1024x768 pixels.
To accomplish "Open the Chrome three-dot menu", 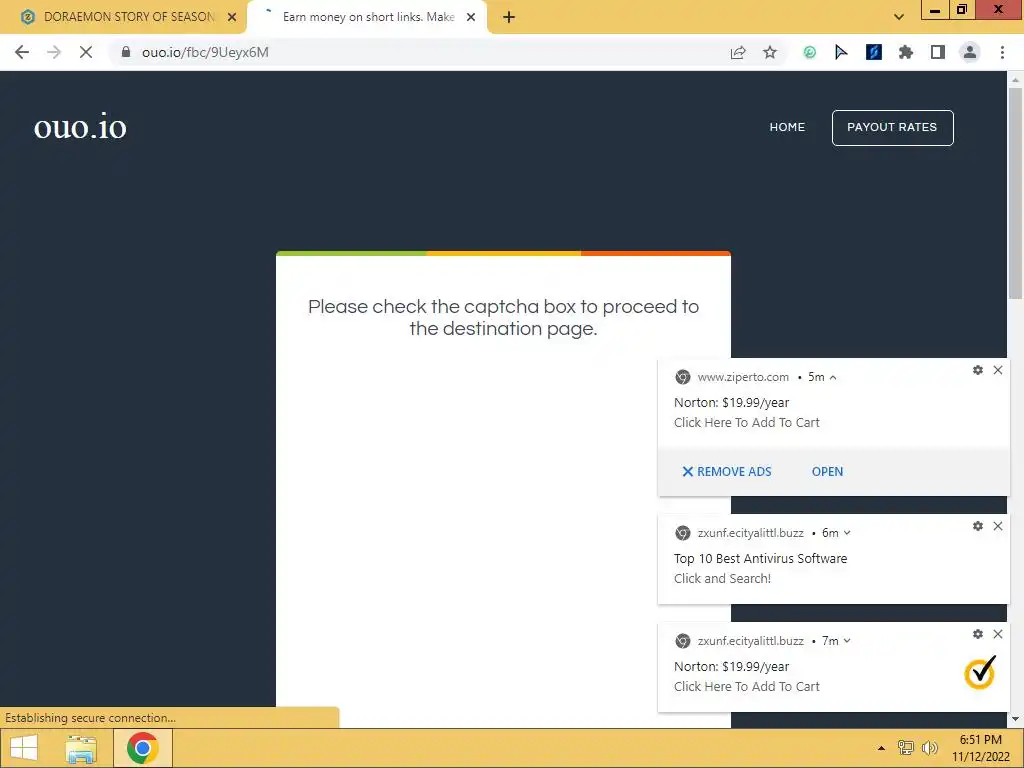I will 1002,52.
